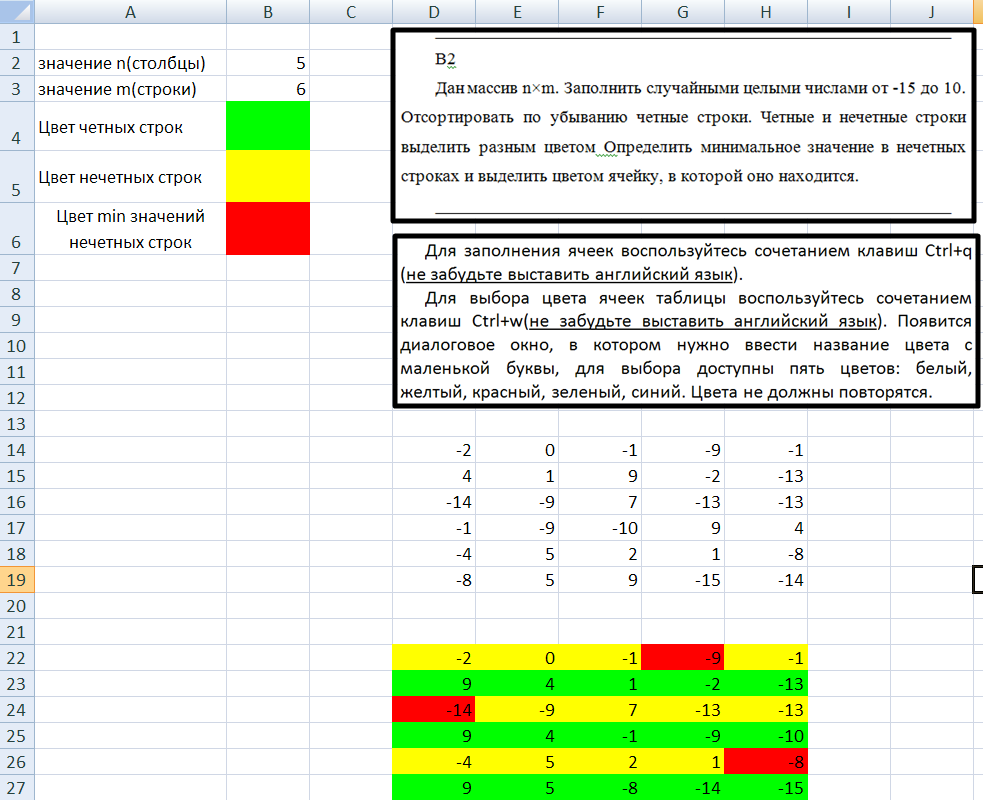The height and width of the screenshot is (800, 983).
Task: Select cell 'Цвет четных строк'
Action: pyautogui.click(x=130, y=126)
